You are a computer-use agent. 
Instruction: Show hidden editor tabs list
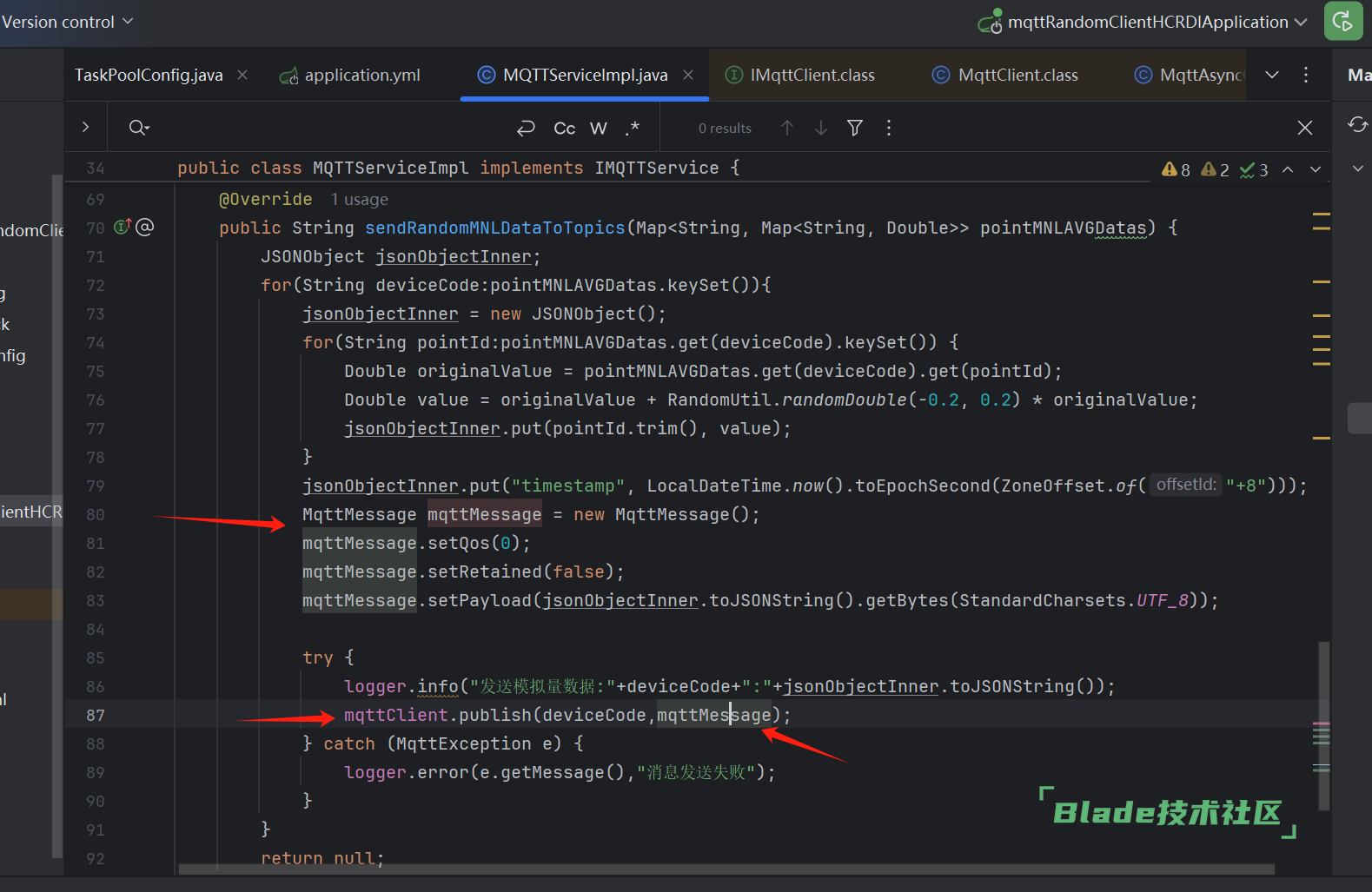[x=1272, y=75]
